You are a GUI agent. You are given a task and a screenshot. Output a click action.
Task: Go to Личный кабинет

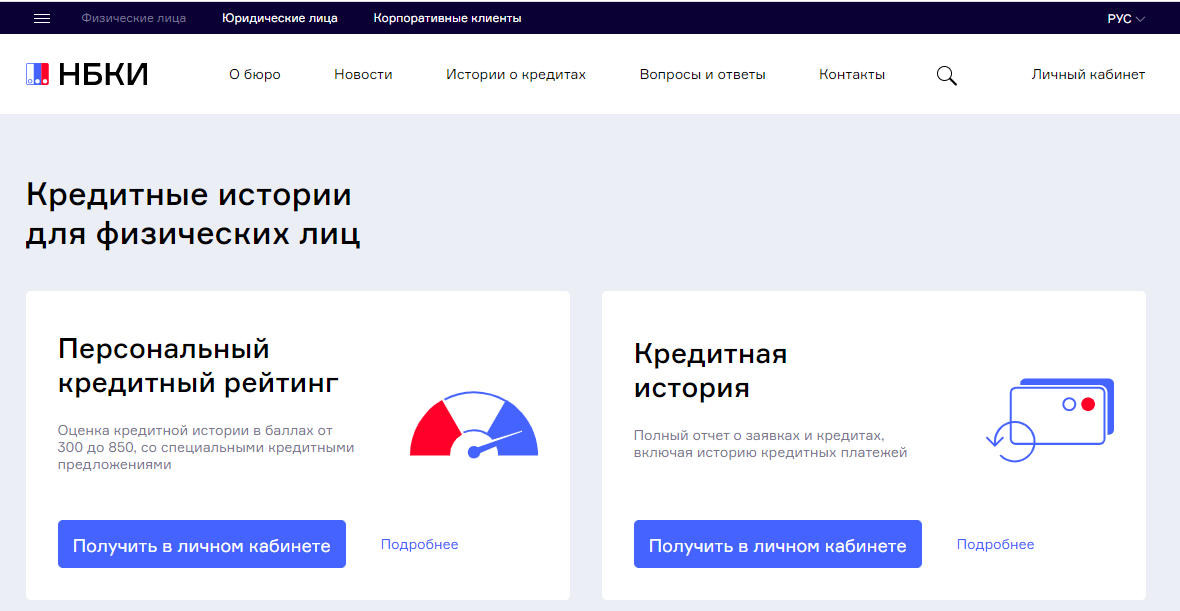(1089, 74)
